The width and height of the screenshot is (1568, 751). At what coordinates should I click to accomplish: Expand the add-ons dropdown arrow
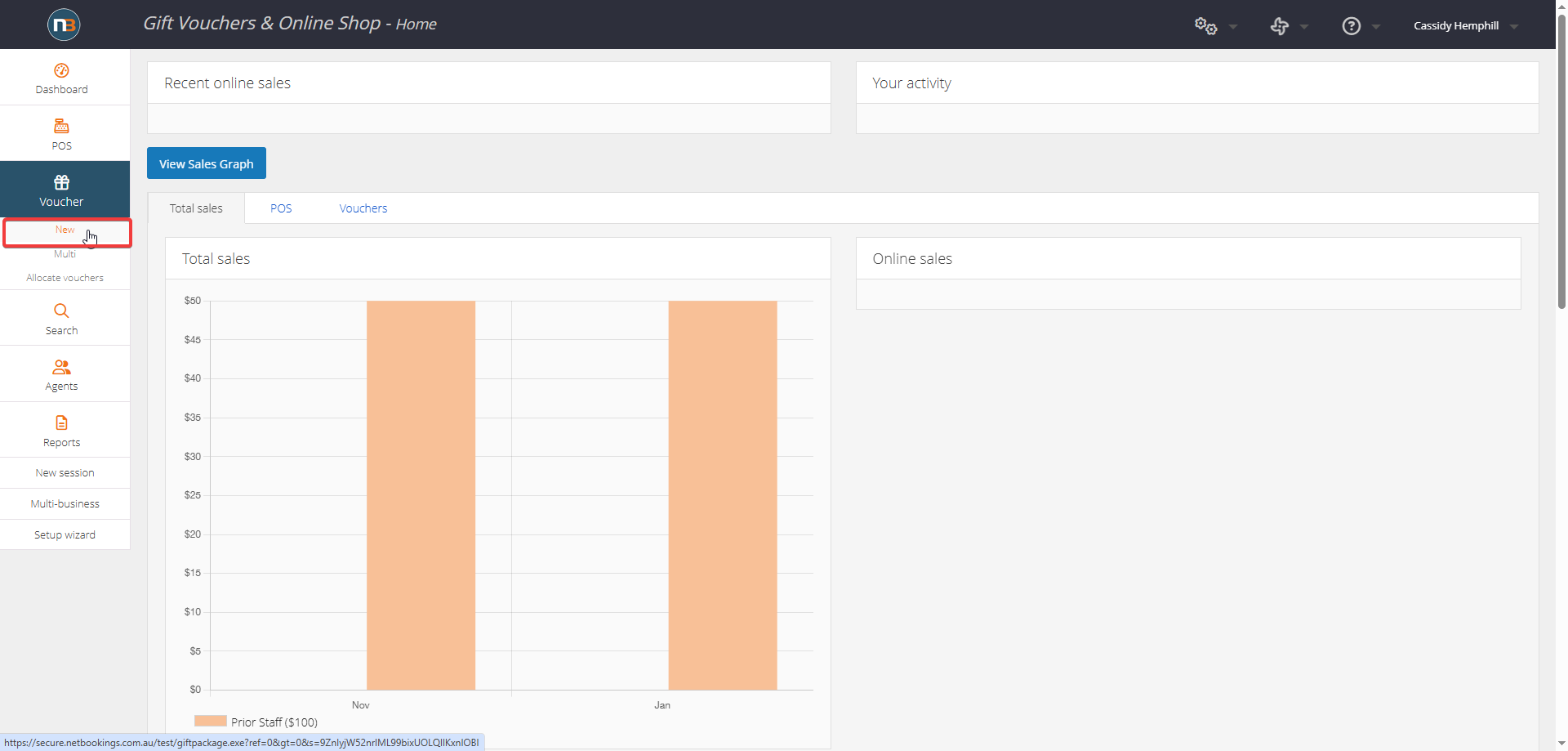1304,27
